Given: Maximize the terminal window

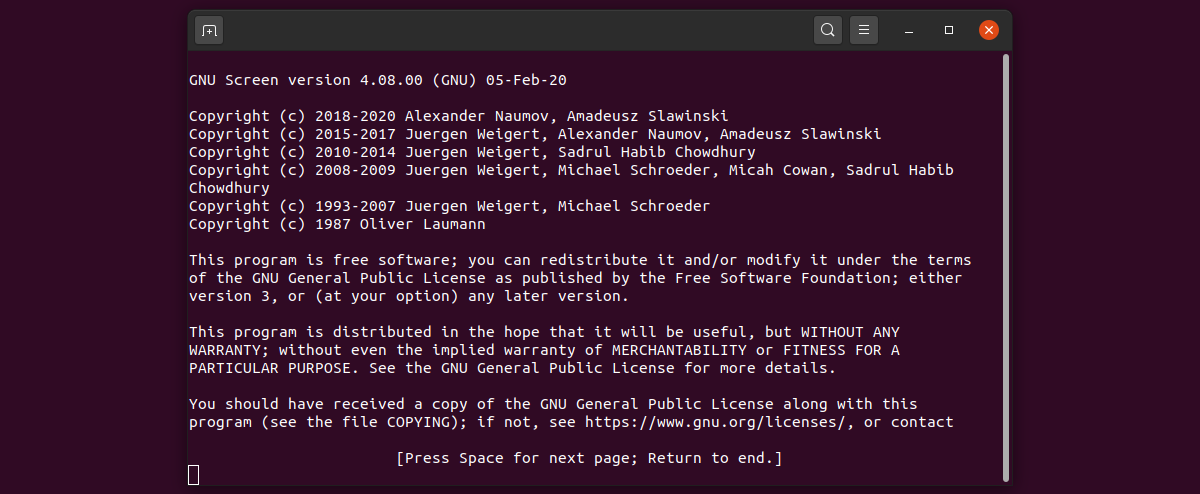Looking at the screenshot, I should (949, 30).
